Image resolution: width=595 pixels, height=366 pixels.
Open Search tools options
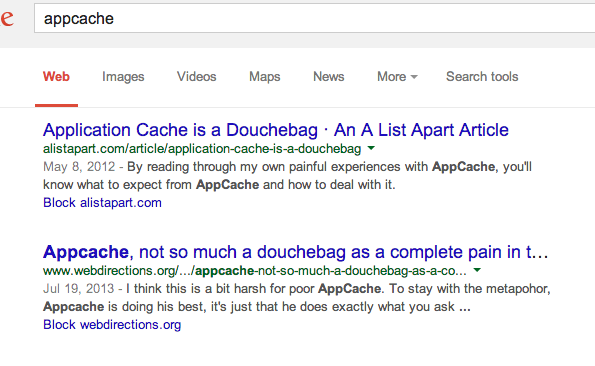click(482, 77)
